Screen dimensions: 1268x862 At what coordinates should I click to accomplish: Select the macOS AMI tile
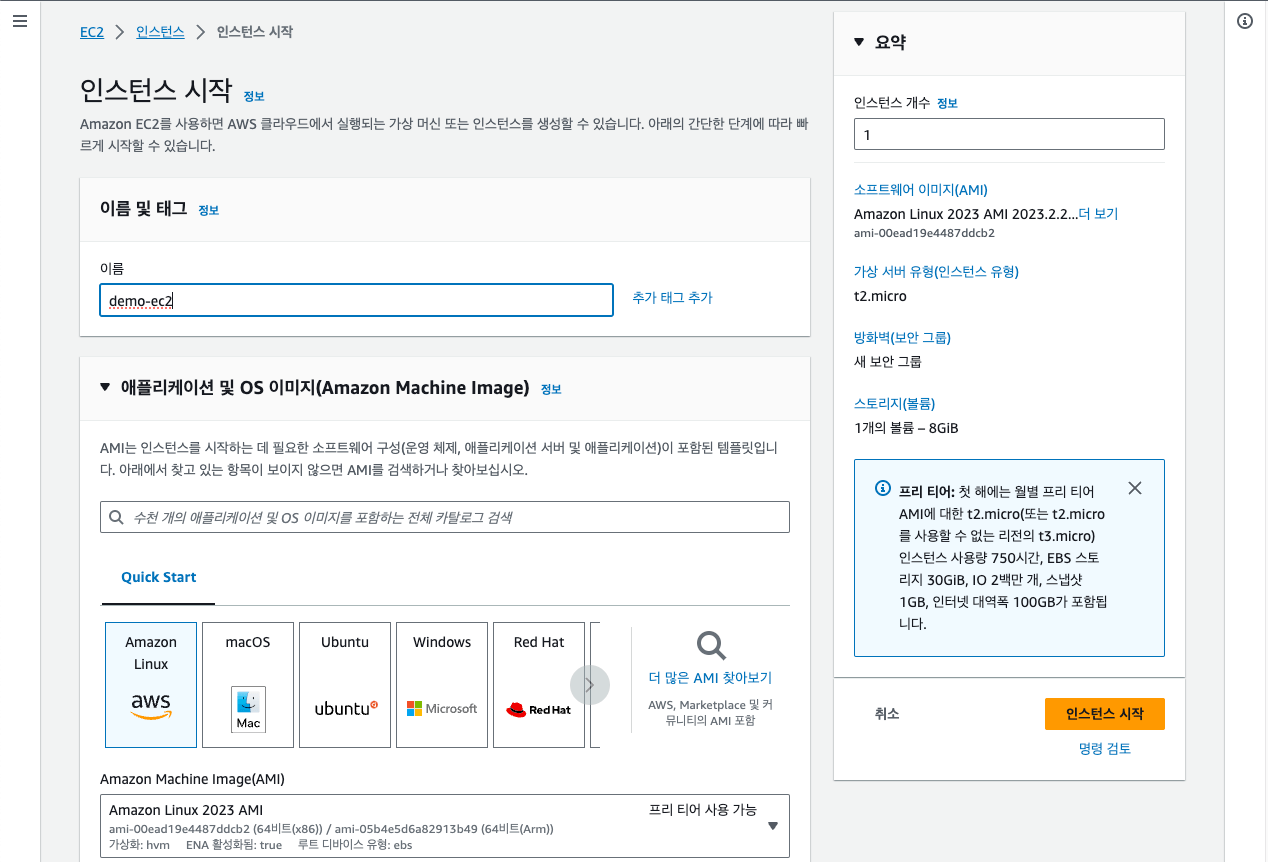248,684
